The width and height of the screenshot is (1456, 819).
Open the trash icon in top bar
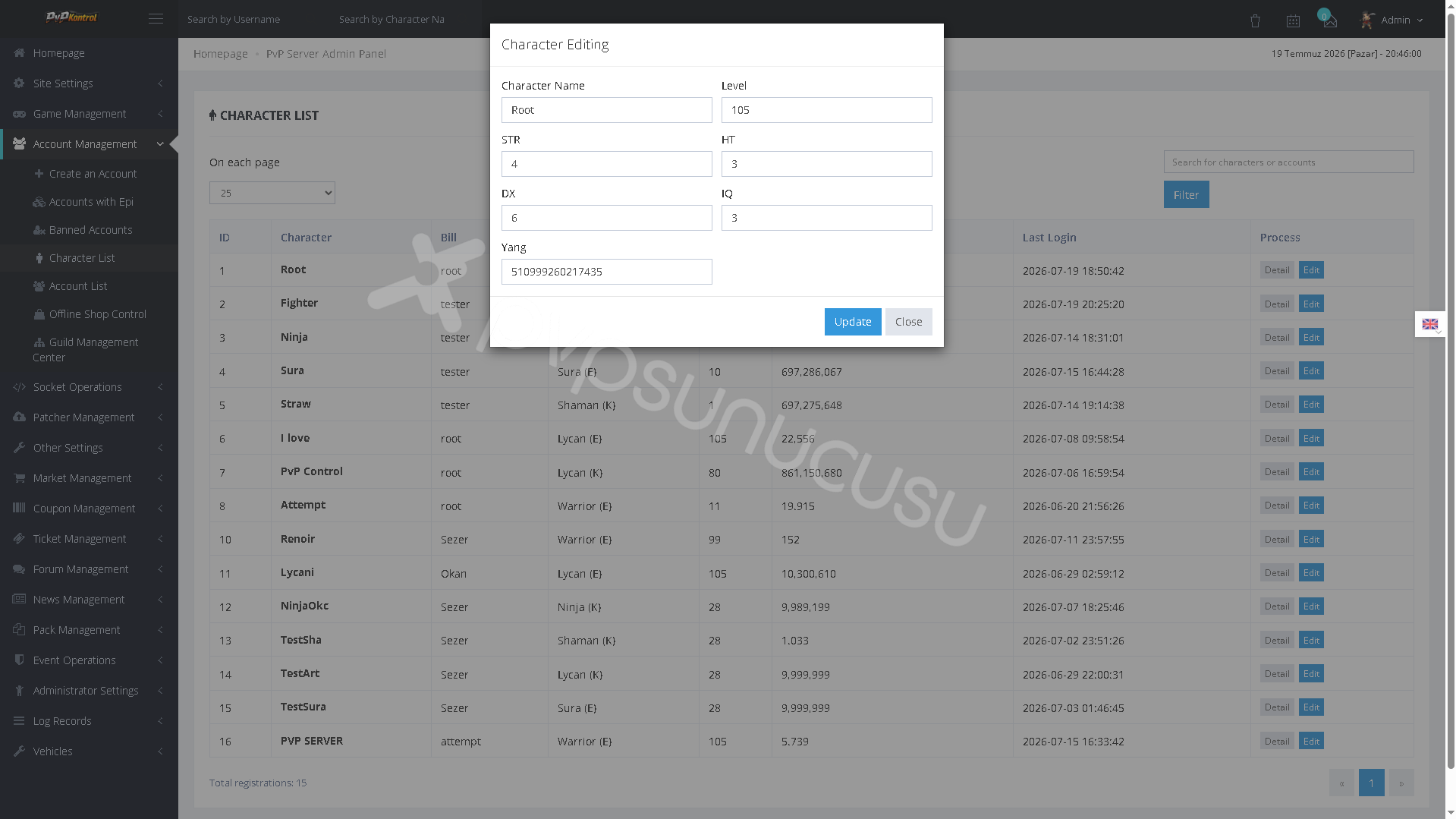[x=1255, y=21]
